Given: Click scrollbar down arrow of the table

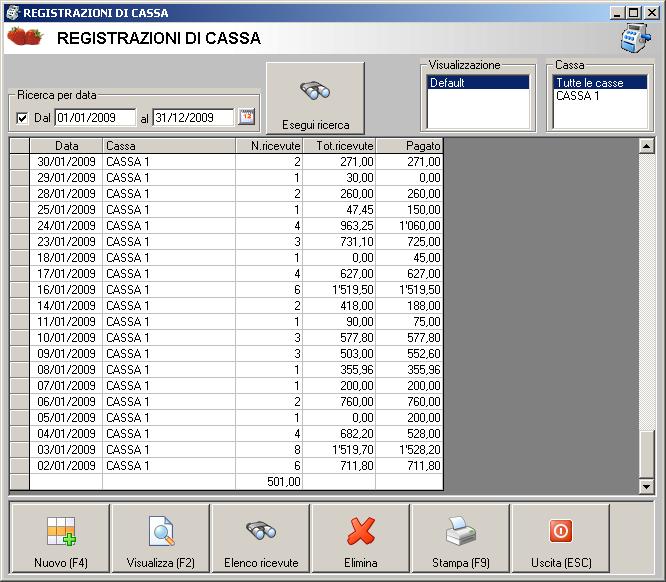Looking at the screenshot, I should coord(646,486).
